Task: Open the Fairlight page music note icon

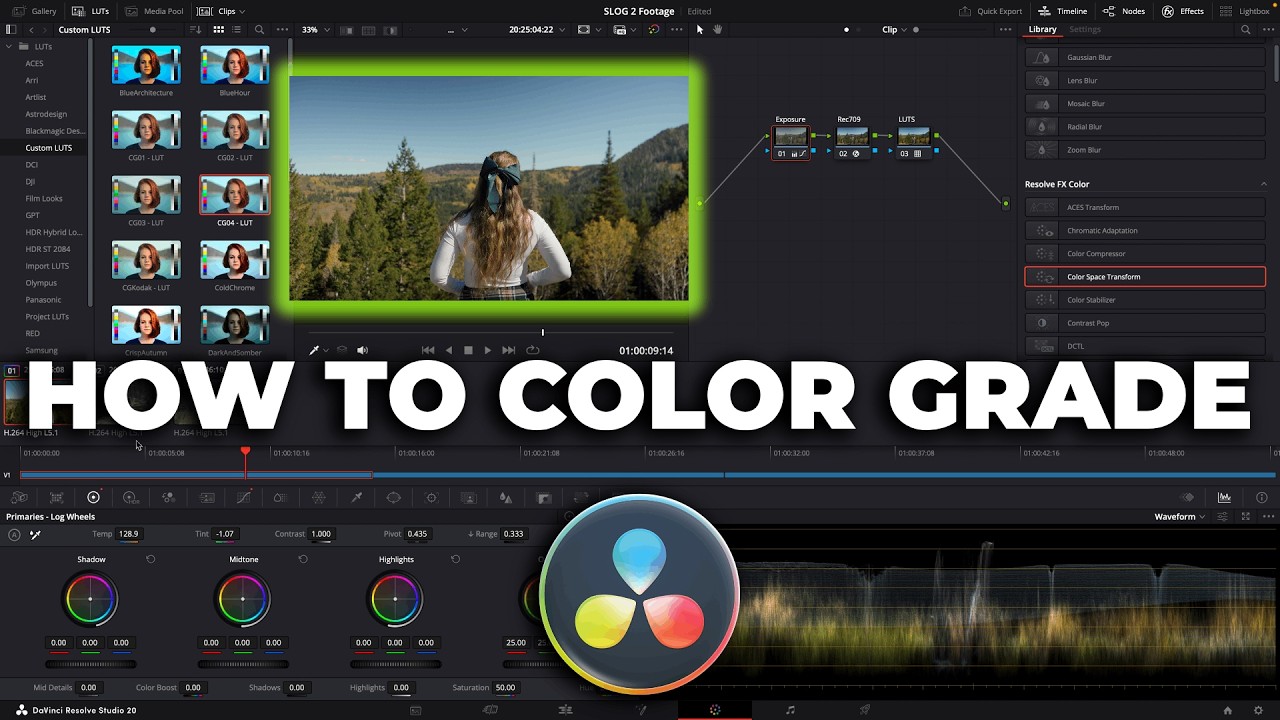Action: 790,710
